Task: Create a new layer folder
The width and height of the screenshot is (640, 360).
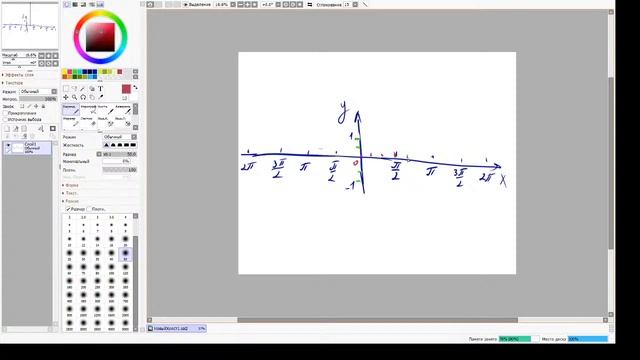Action: pyautogui.click(x=24, y=129)
